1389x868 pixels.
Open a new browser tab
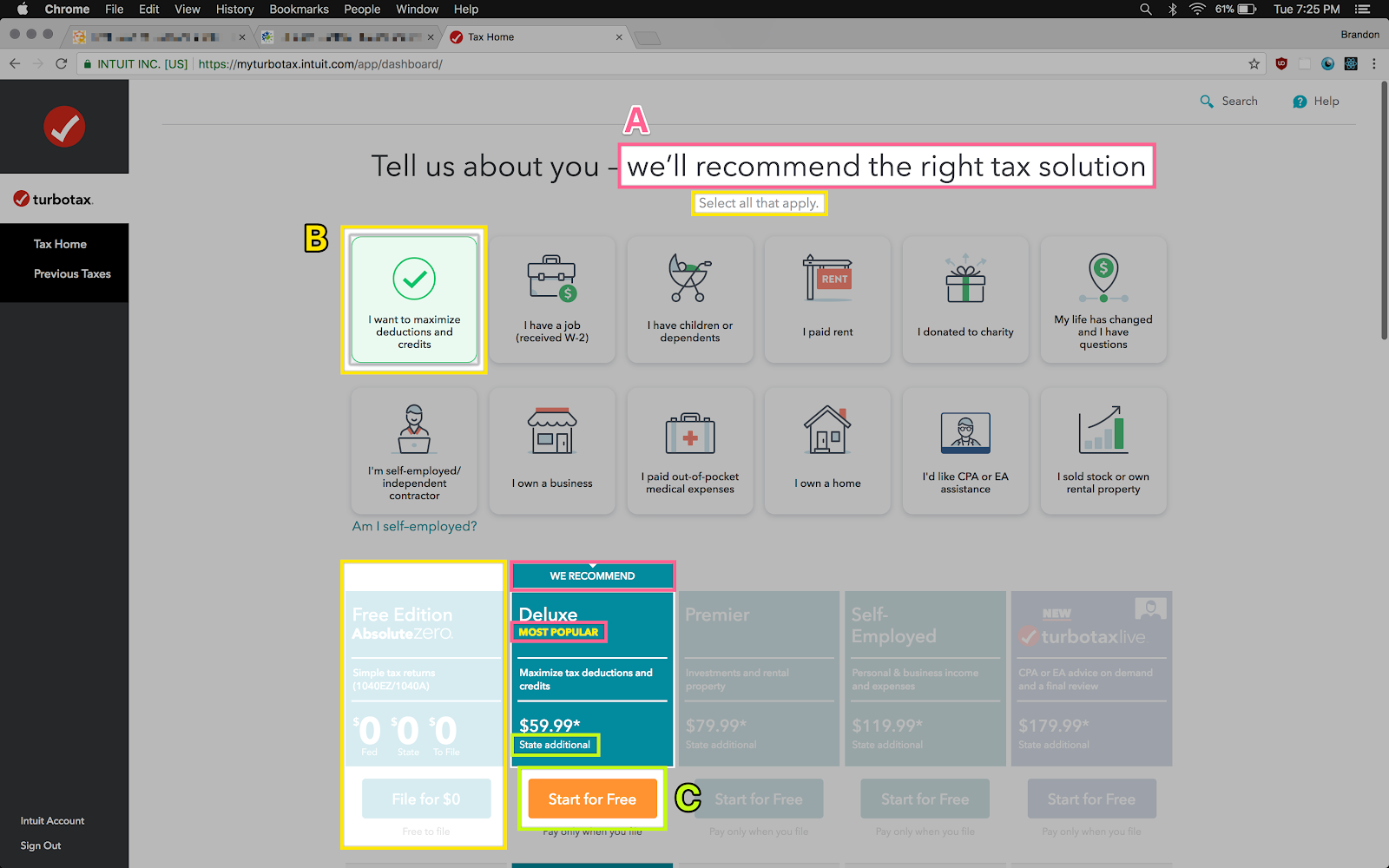[x=648, y=37]
